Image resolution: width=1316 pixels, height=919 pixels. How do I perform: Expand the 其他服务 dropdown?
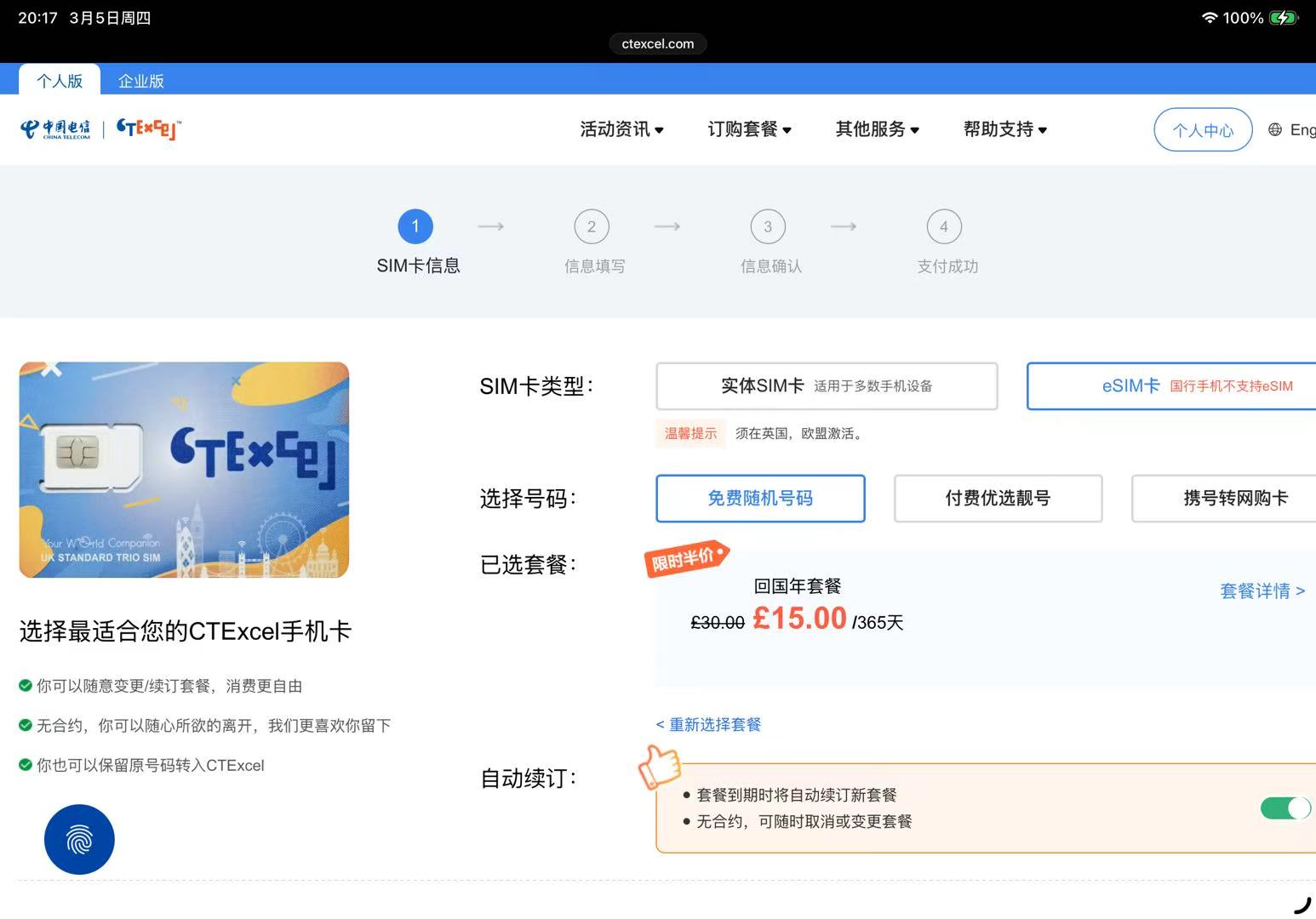coord(876,129)
